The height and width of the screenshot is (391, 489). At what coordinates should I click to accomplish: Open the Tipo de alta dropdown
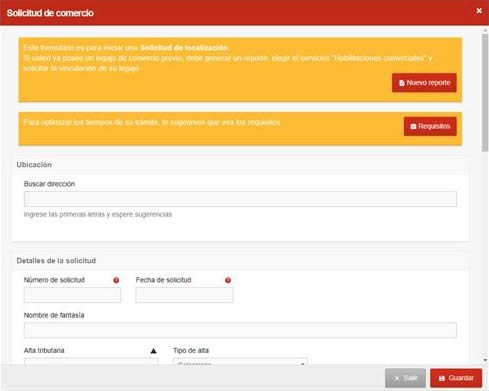coord(240,362)
